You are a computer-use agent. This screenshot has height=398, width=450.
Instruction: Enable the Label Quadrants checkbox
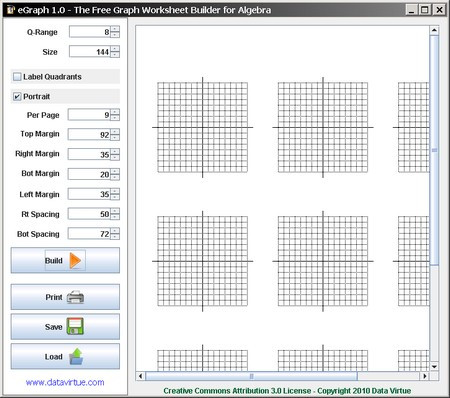[17, 77]
